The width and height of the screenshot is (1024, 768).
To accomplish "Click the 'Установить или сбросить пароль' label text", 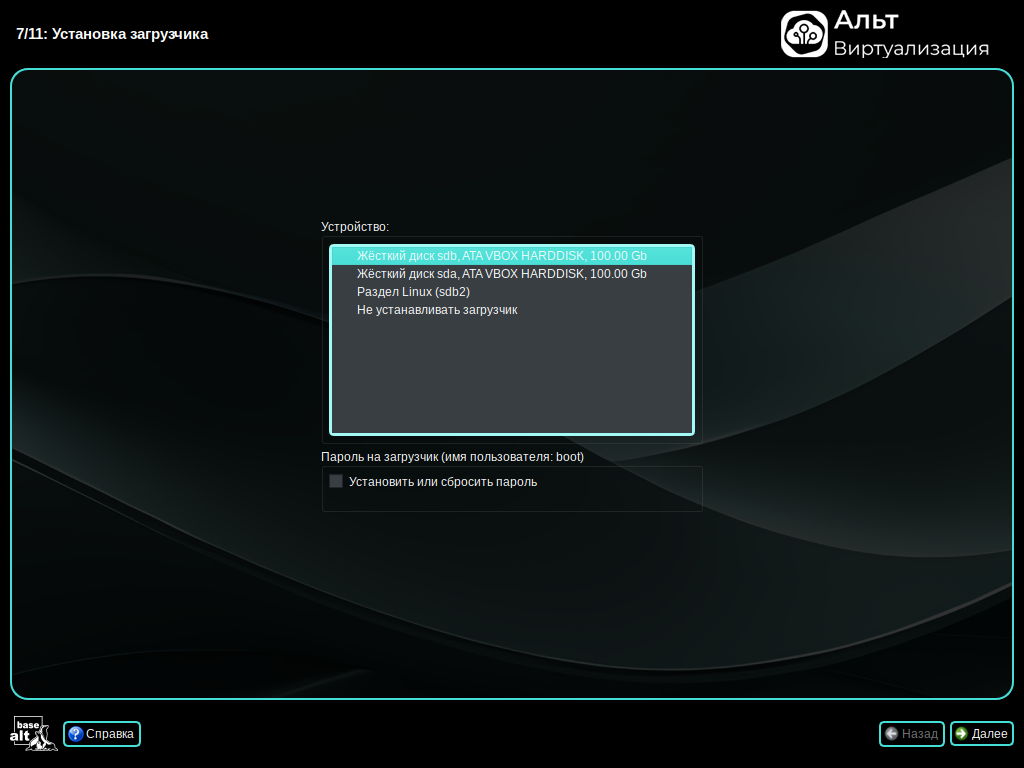I will pos(443,481).
